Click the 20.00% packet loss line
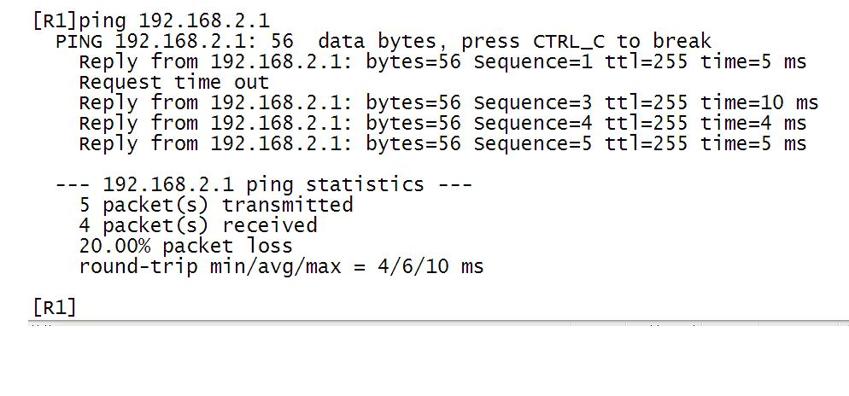 (186, 246)
